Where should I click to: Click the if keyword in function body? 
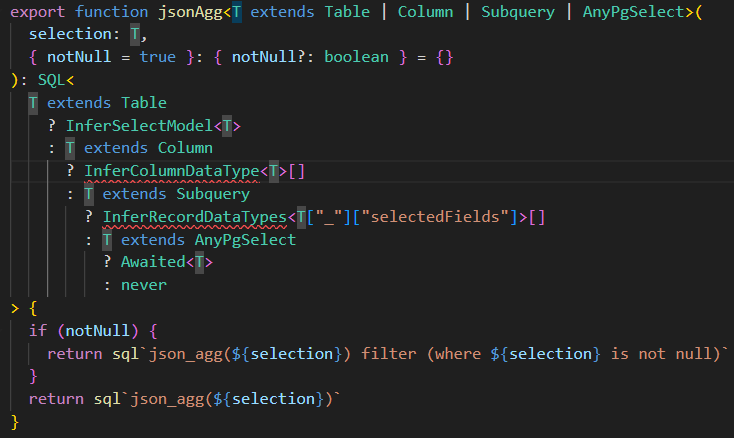click(38, 331)
